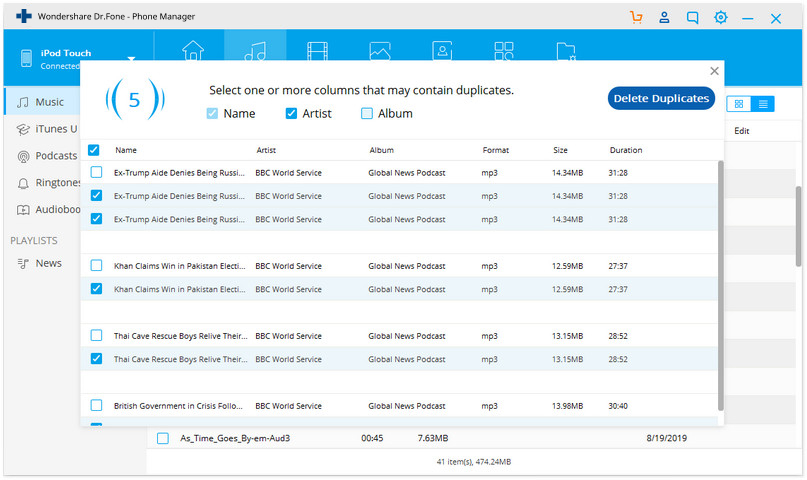Select Podcasts in the sidebar
The height and width of the screenshot is (480, 807).
point(46,155)
